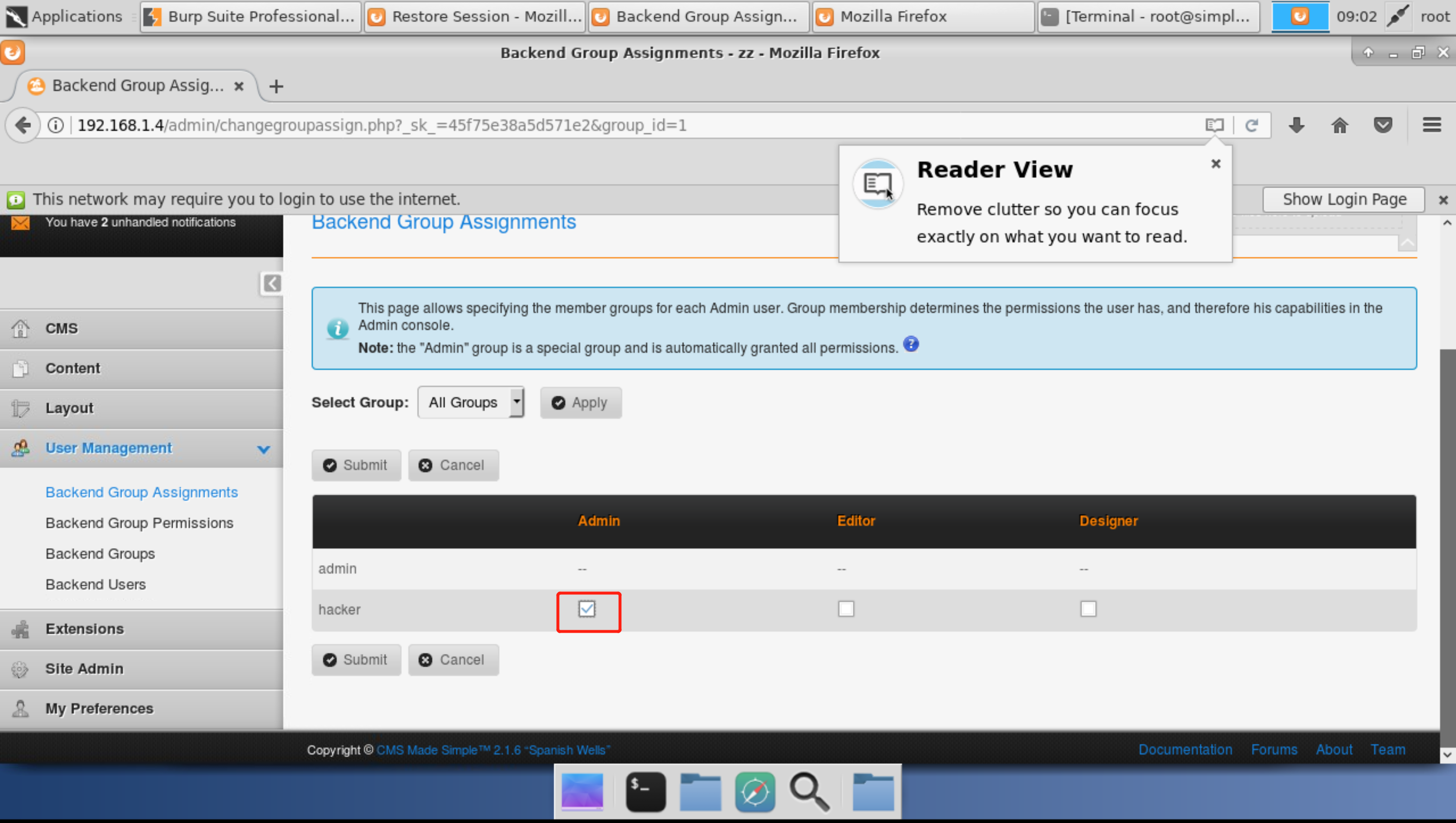1456x823 pixels.
Task: Click the Pocket save icon
Action: (1383, 125)
